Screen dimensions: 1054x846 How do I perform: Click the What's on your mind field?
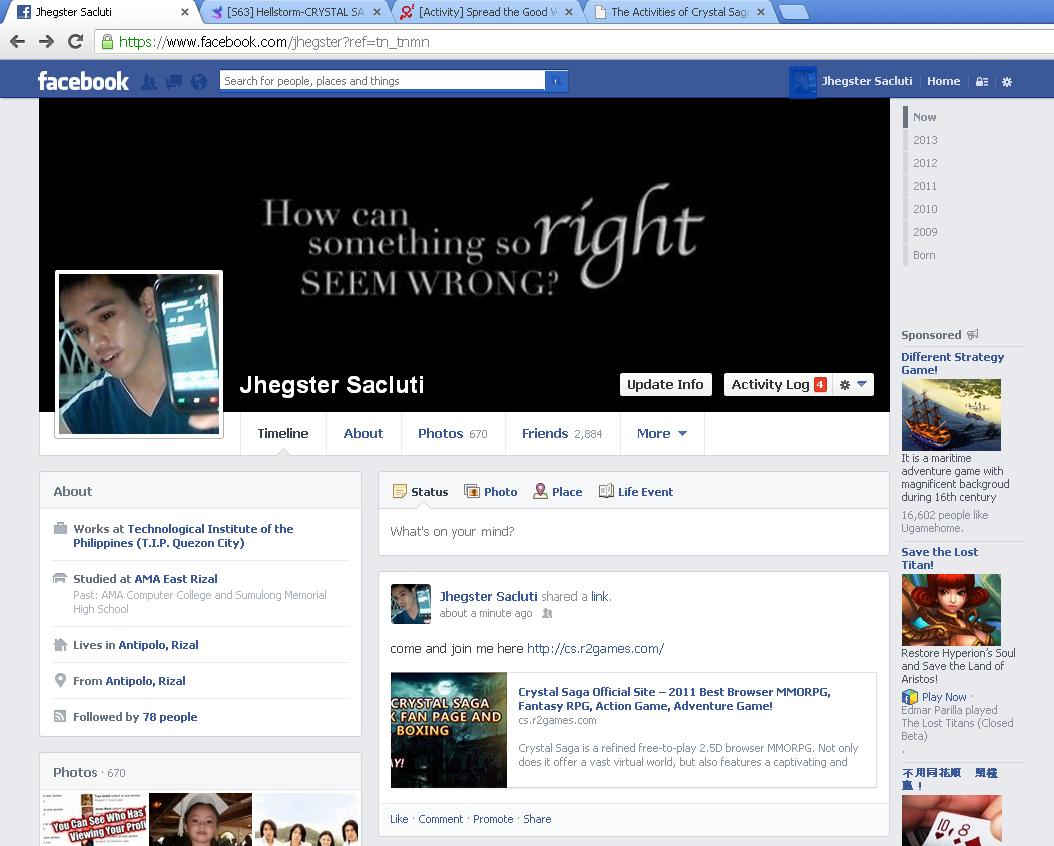tap(633, 531)
